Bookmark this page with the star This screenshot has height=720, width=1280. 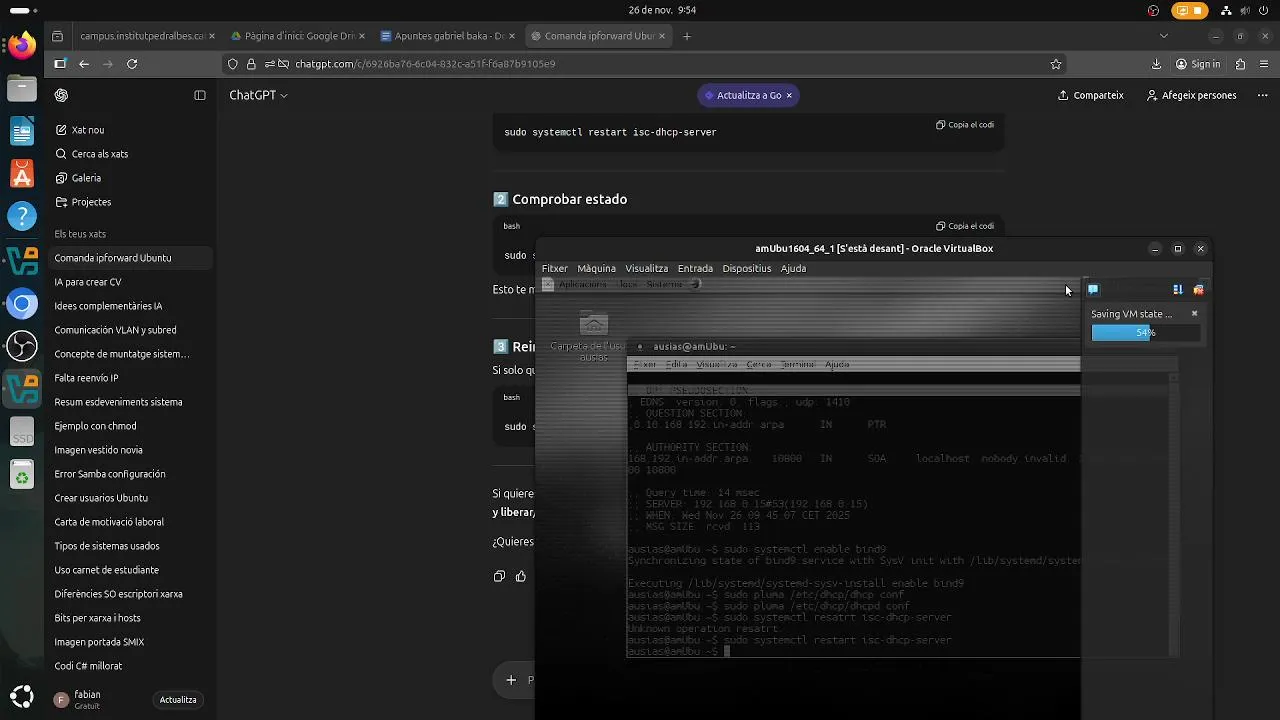(1056, 64)
